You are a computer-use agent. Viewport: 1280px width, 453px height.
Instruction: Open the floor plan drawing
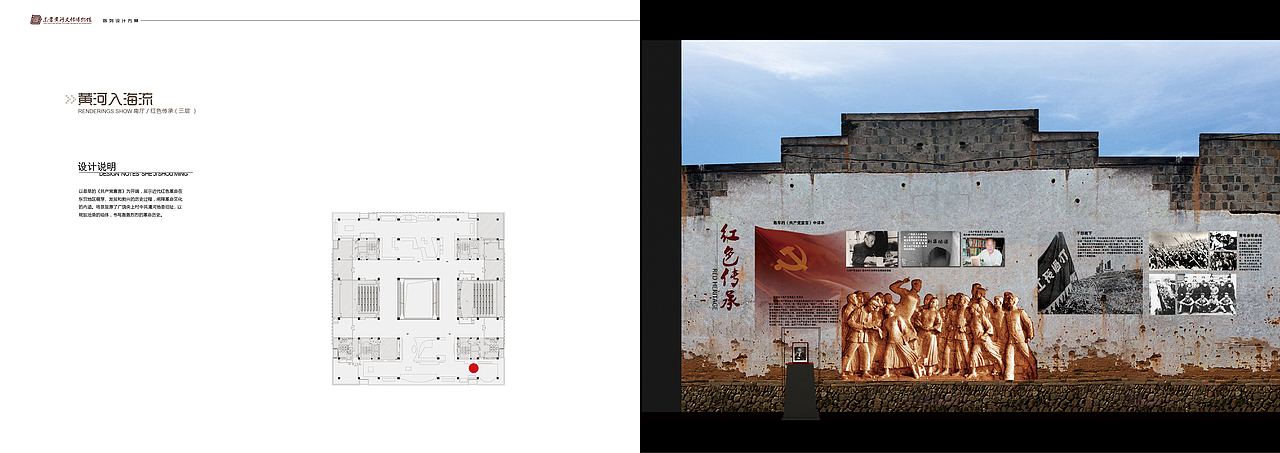tap(419, 298)
